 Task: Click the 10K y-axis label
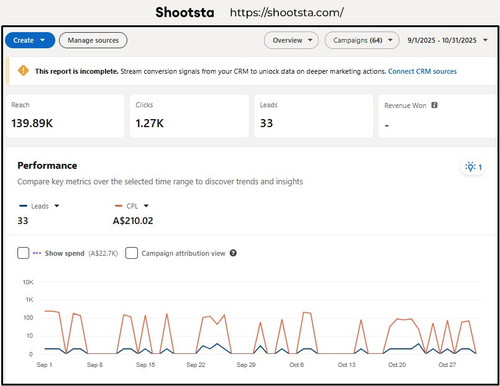[x=28, y=282]
